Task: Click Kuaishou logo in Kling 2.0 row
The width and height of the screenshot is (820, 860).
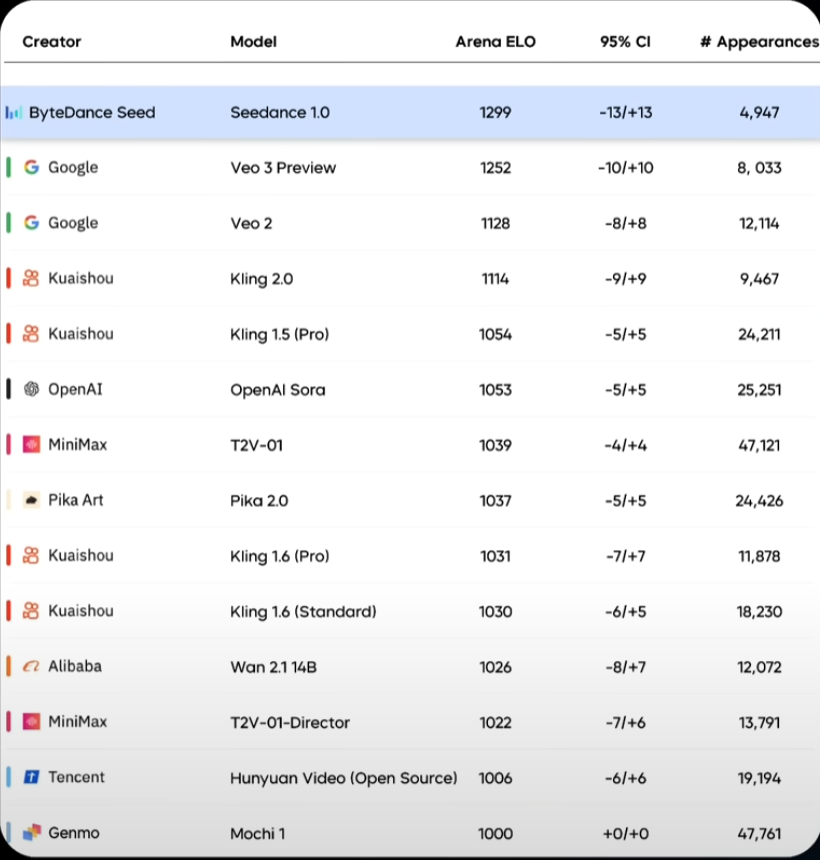Action: [x=31, y=279]
